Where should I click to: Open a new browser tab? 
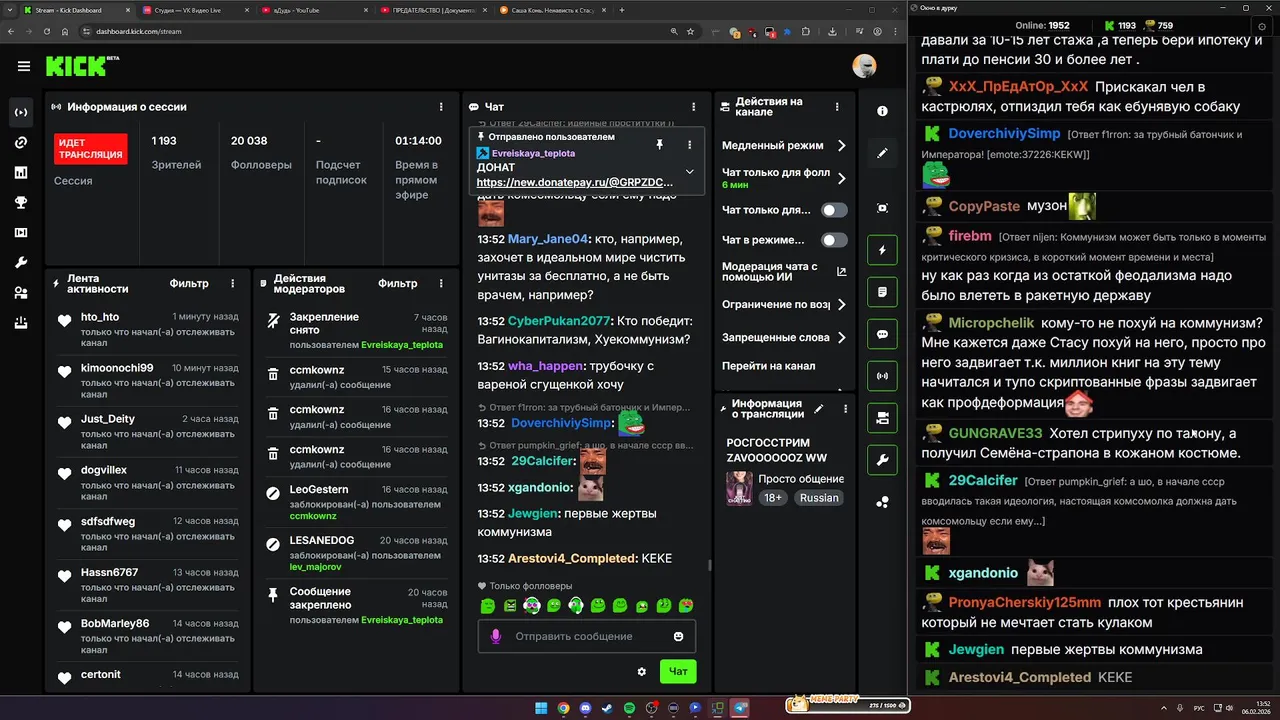coord(622,10)
